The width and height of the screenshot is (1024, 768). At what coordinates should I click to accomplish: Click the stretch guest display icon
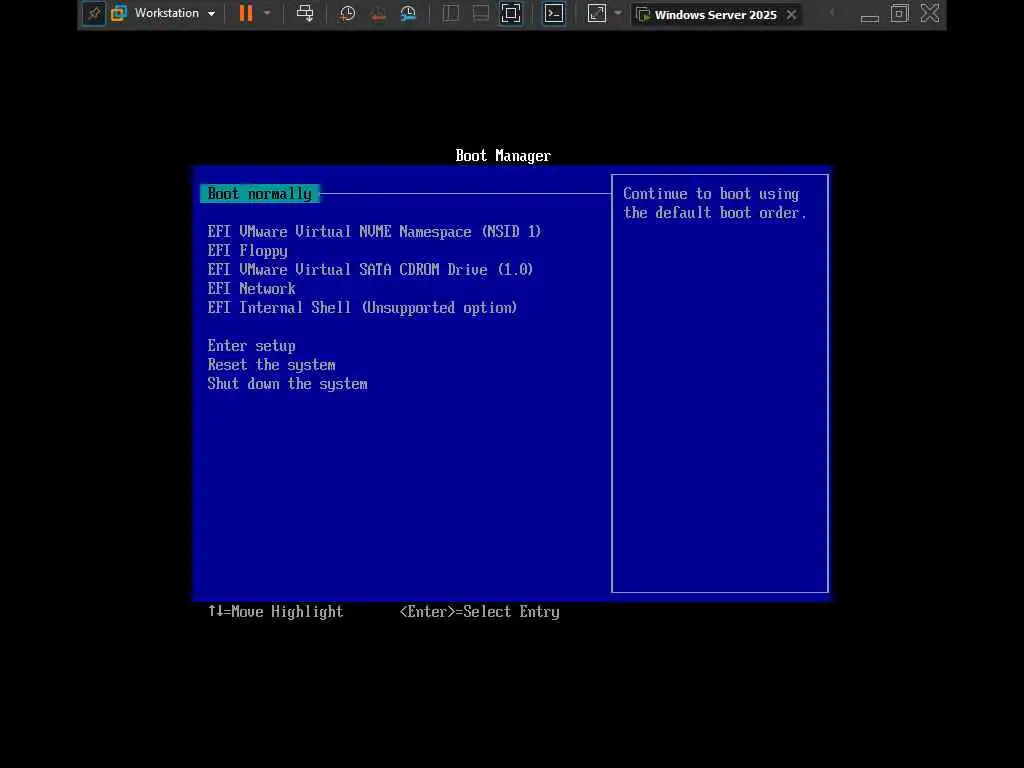pos(597,14)
